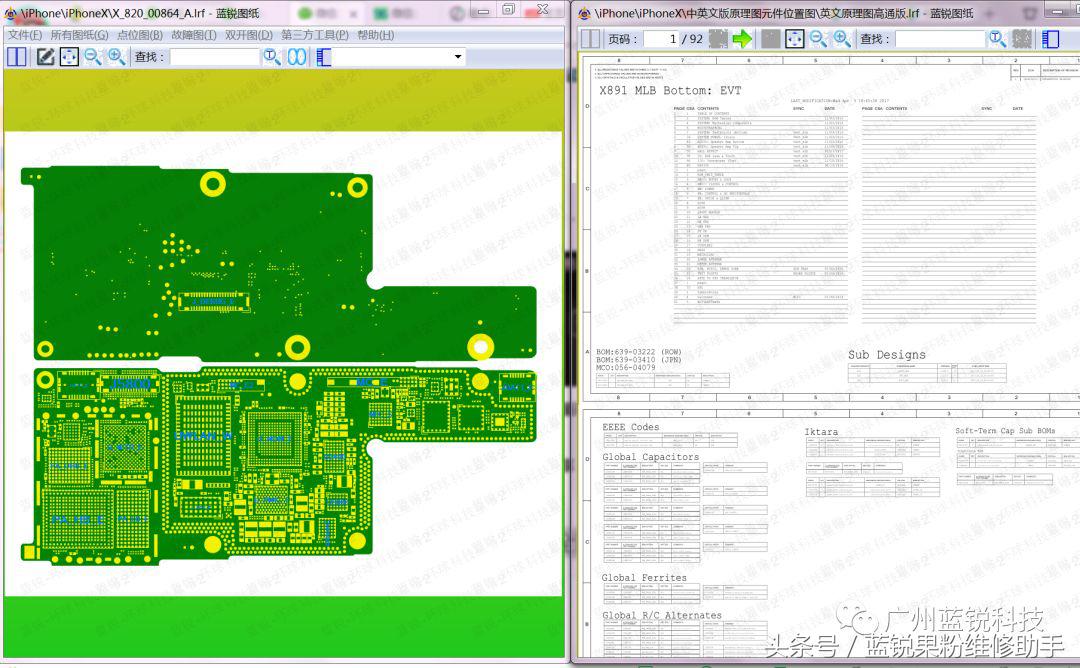Viewport: 1080px width, 668px height.
Task: Expand the dropdown list in left toolbar
Action: click(458, 57)
